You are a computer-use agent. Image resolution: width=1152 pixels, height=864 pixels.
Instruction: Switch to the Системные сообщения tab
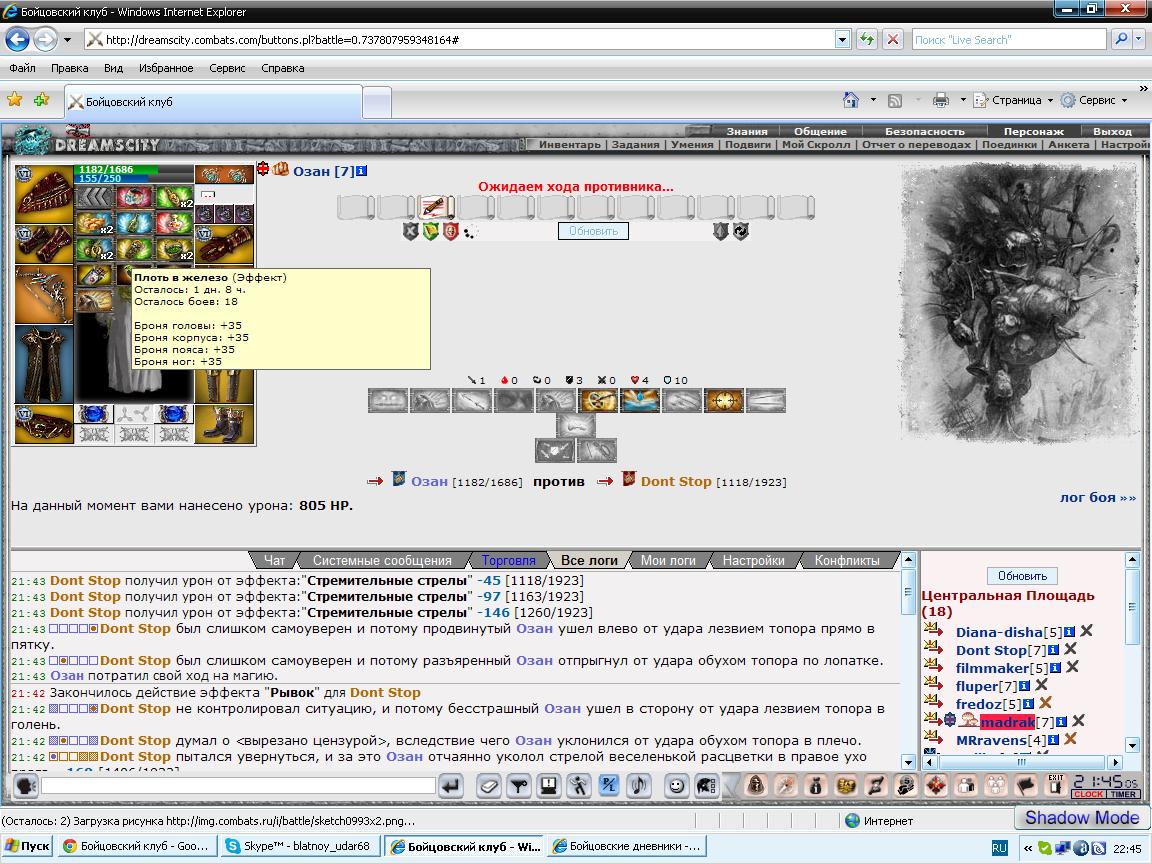click(382, 561)
